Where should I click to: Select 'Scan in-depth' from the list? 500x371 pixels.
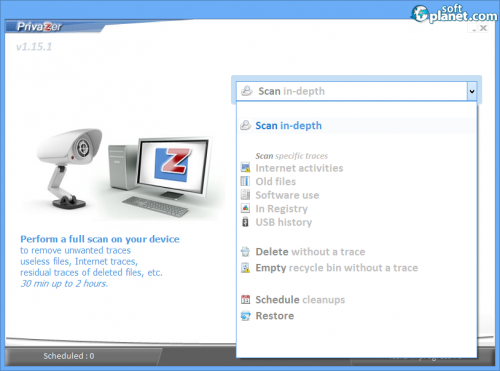[357, 126]
